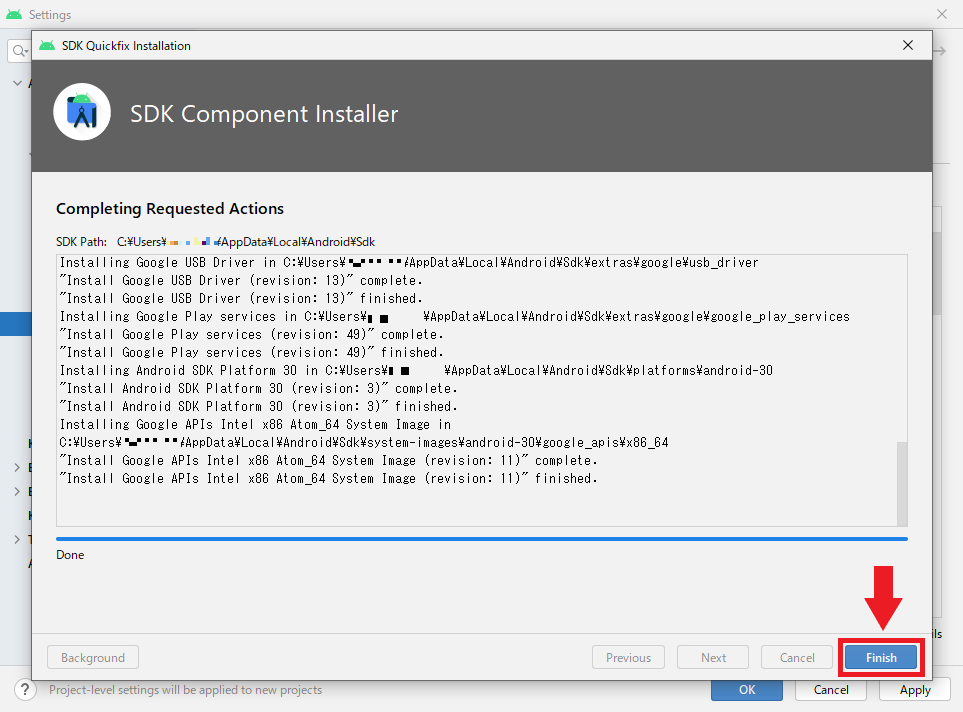
Task: Click the Finish button
Action: coord(881,657)
